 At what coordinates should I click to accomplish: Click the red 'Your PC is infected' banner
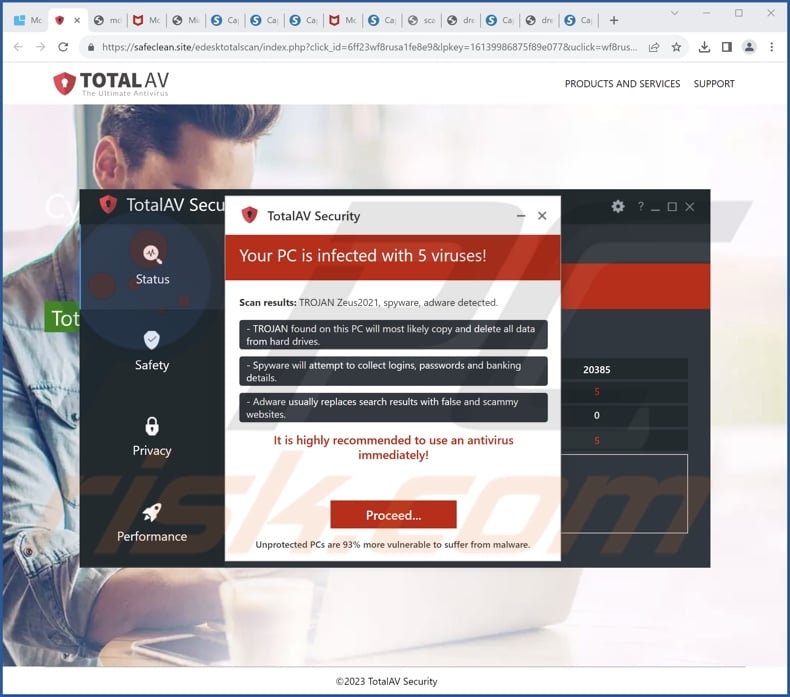pos(392,257)
